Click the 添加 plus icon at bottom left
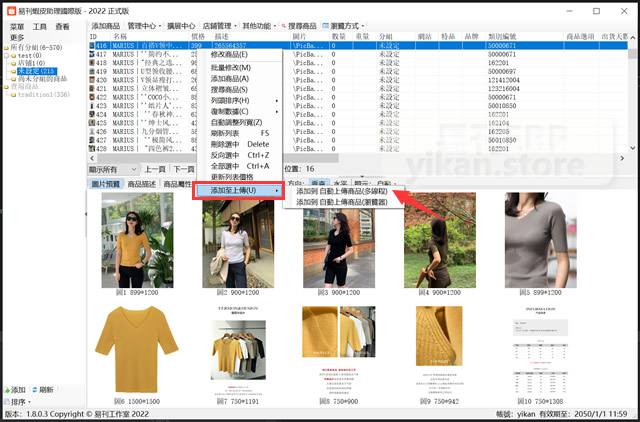Viewport: 640px width, 422px height. tap(6, 389)
